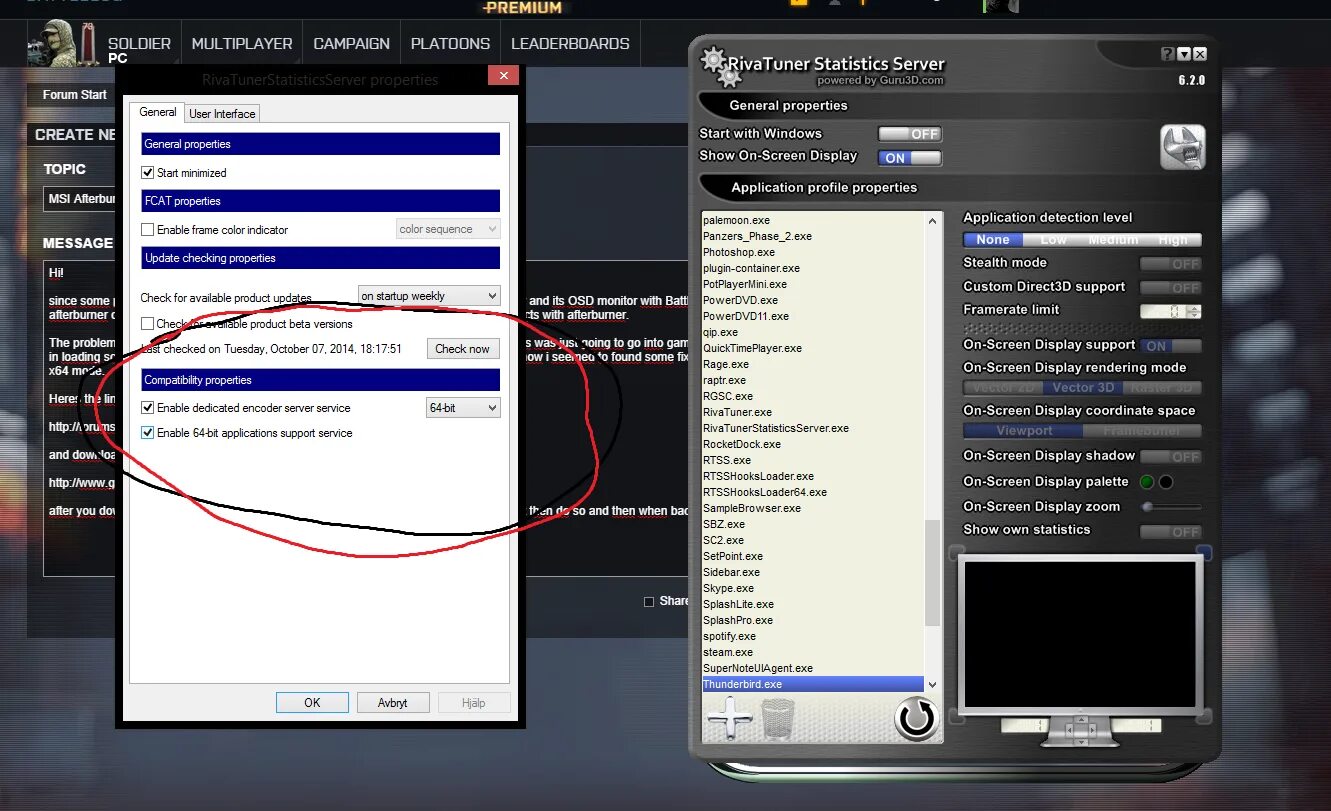1331x811 pixels.
Task: Open the 64-bit encoder service dropdown
Action: [x=463, y=408]
